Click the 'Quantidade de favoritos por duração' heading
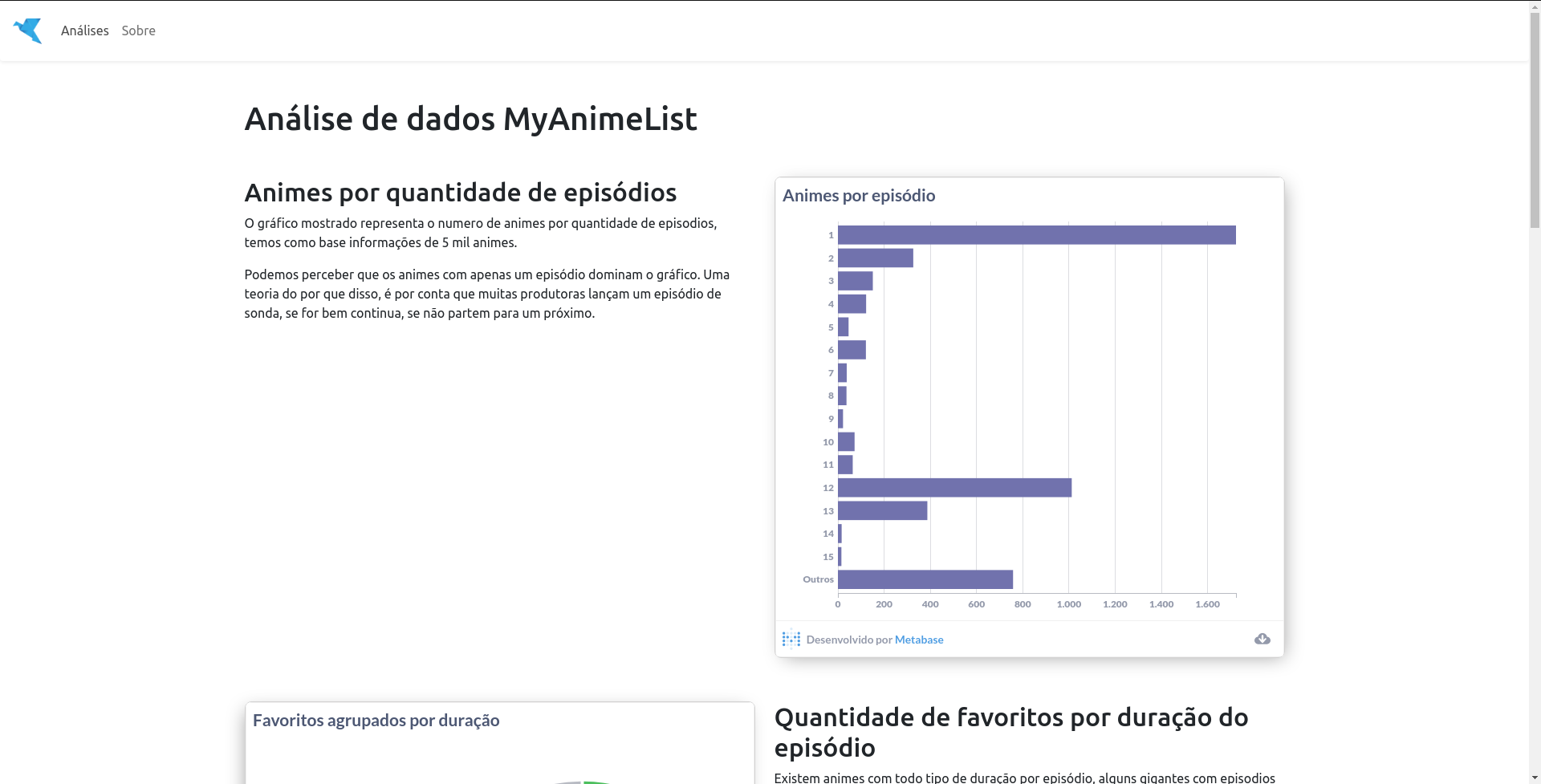 click(1011, 732)
